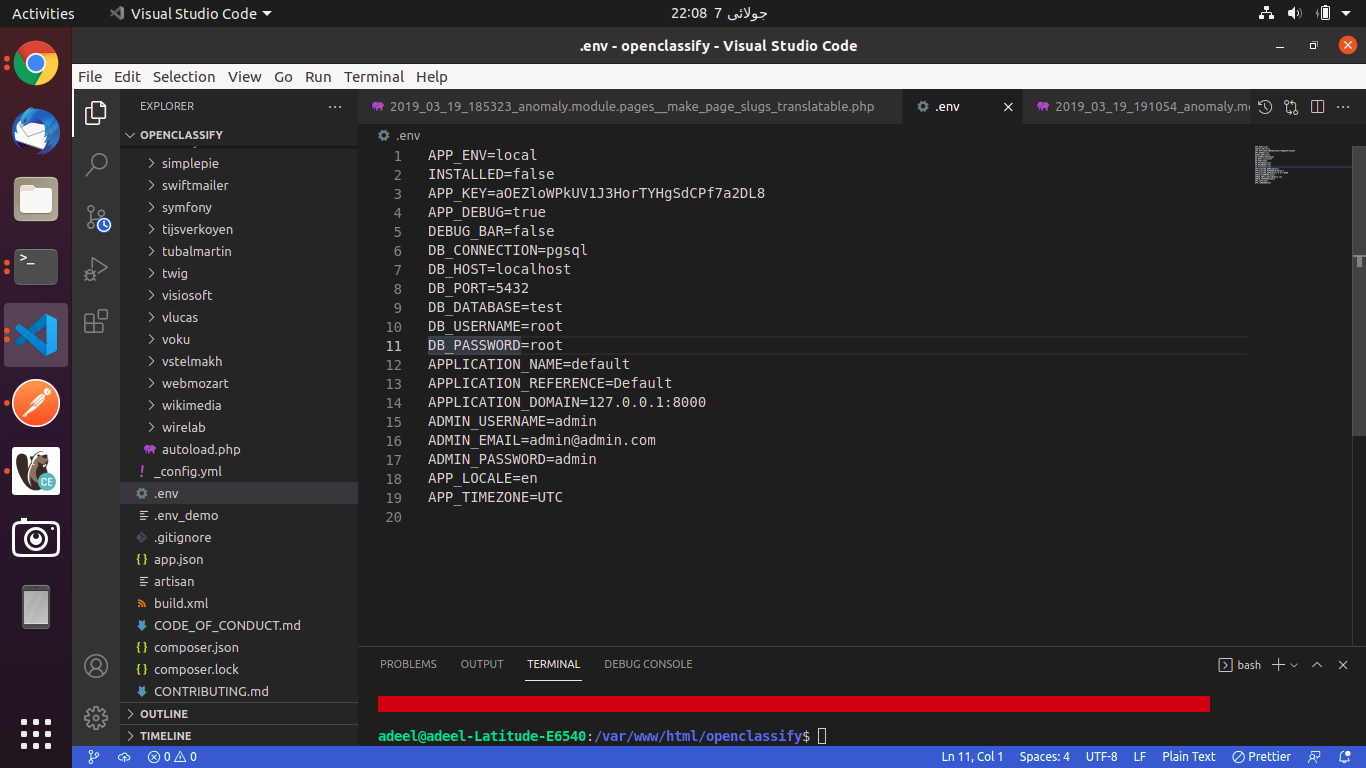
Task: Toggle Prettier in the status bar
Action: (1261, 757)
